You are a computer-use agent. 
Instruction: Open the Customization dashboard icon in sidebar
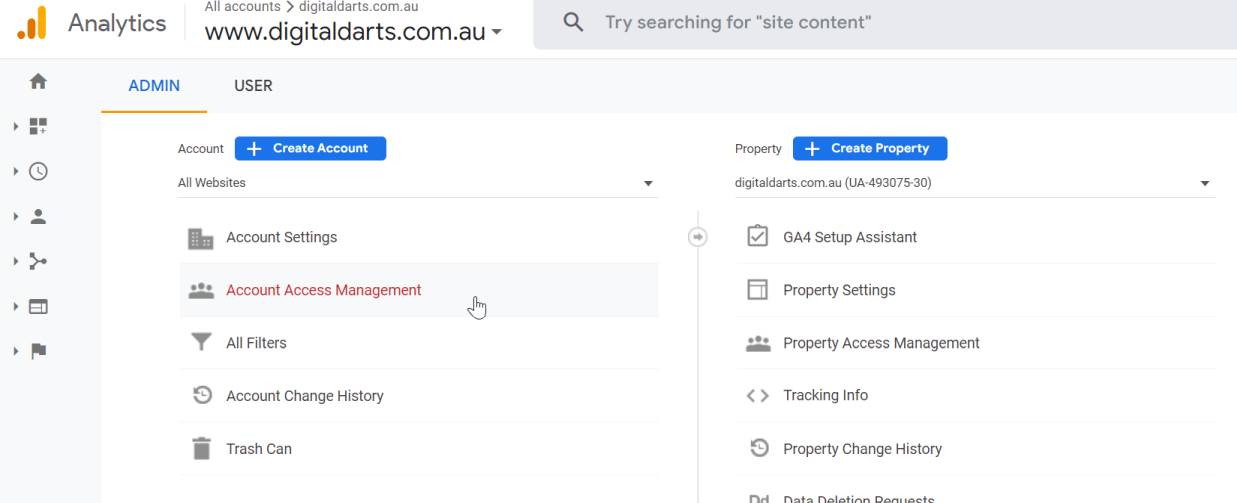click(x=38, y=126)
